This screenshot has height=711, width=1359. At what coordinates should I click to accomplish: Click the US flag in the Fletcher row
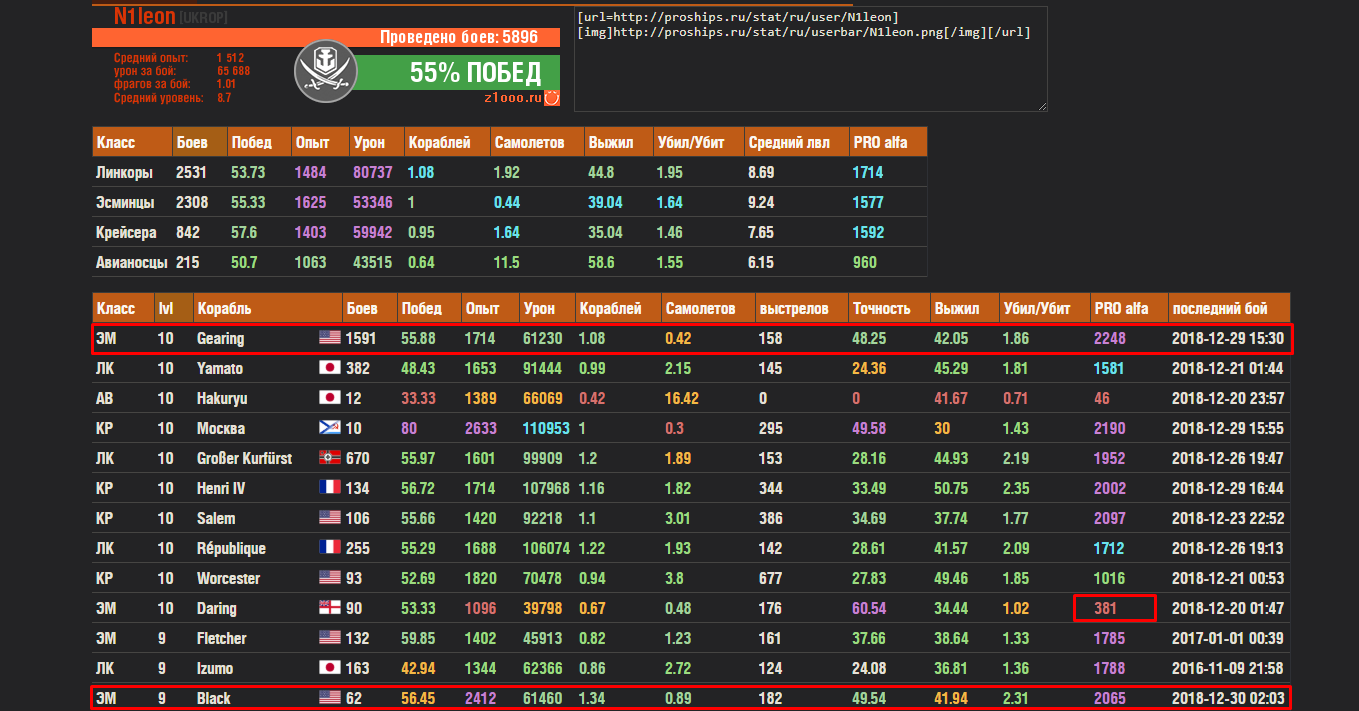click(x=330, y=638)
